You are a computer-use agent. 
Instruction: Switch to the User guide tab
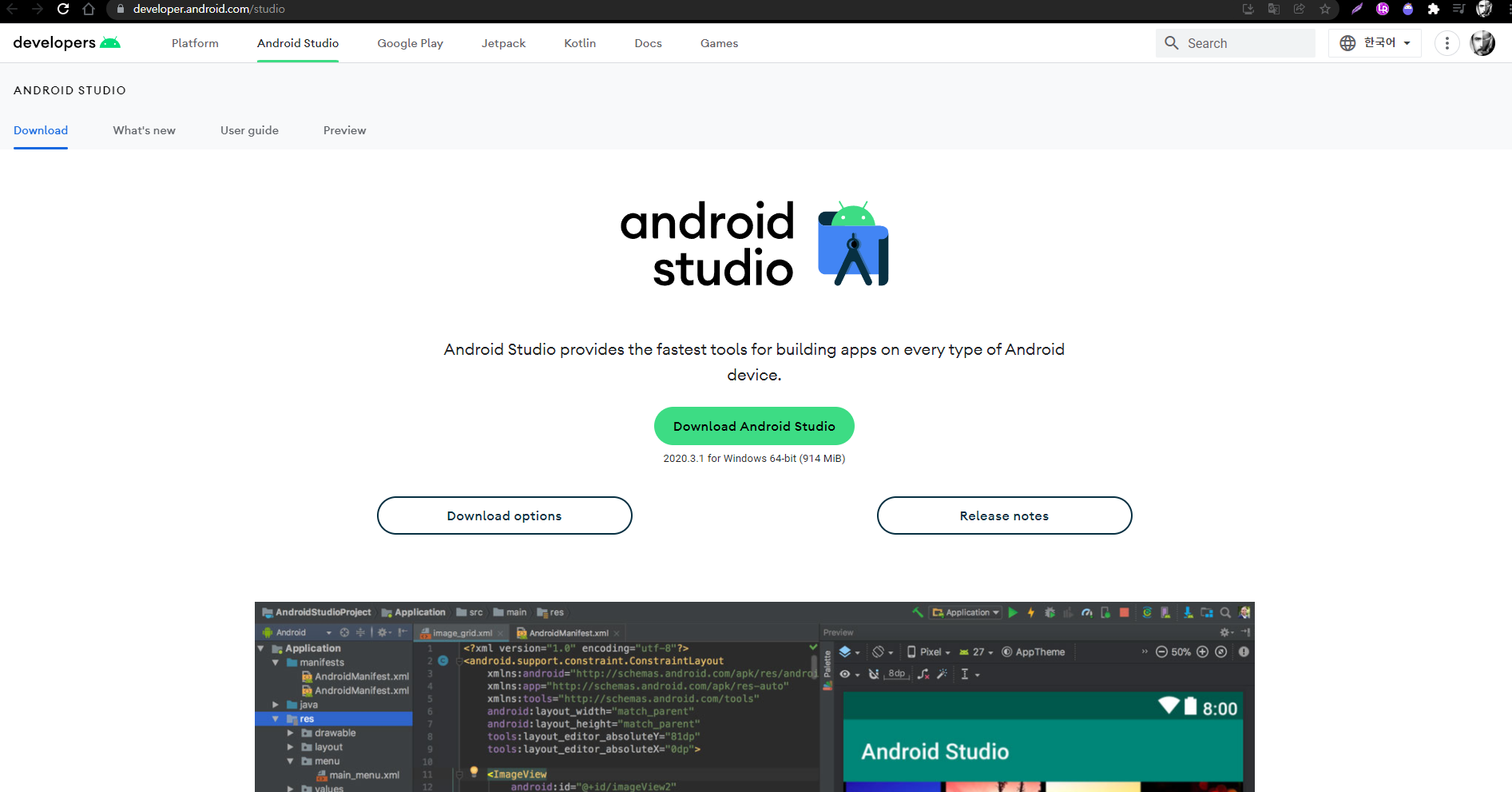pyautogui.click(x=250, y=130)
